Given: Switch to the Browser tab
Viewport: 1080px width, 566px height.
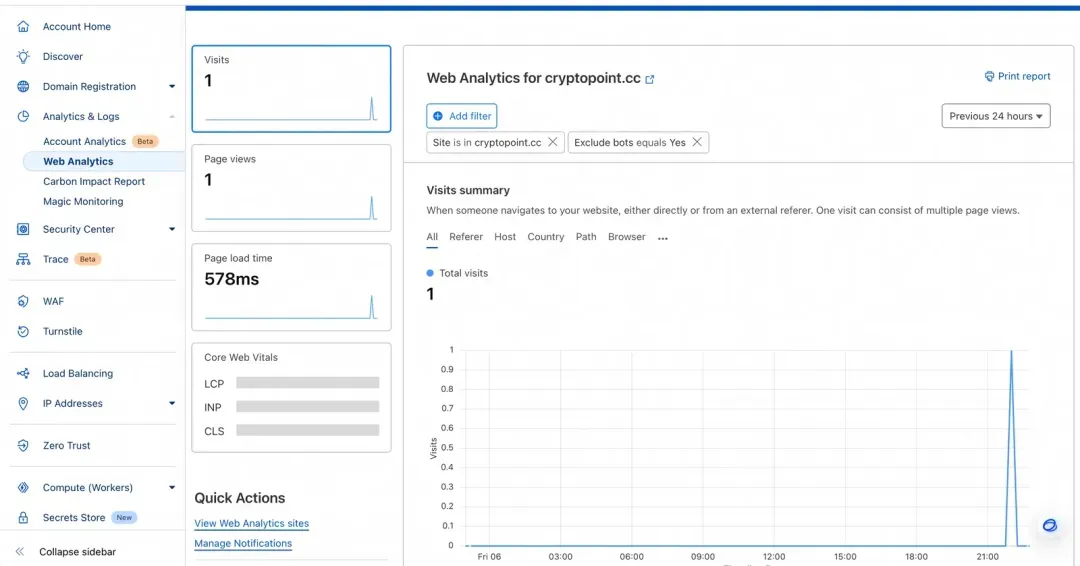Looking at the screenshot, I should point(627,237).
